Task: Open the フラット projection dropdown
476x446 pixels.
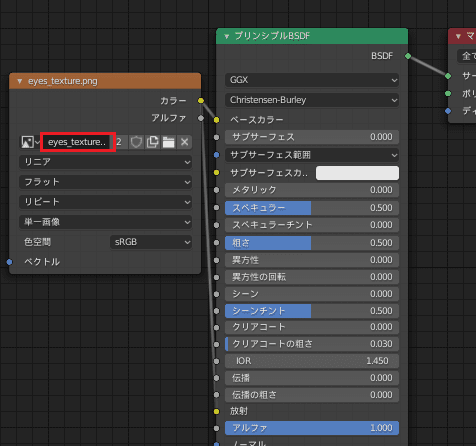Action: (x=105, y=182)
